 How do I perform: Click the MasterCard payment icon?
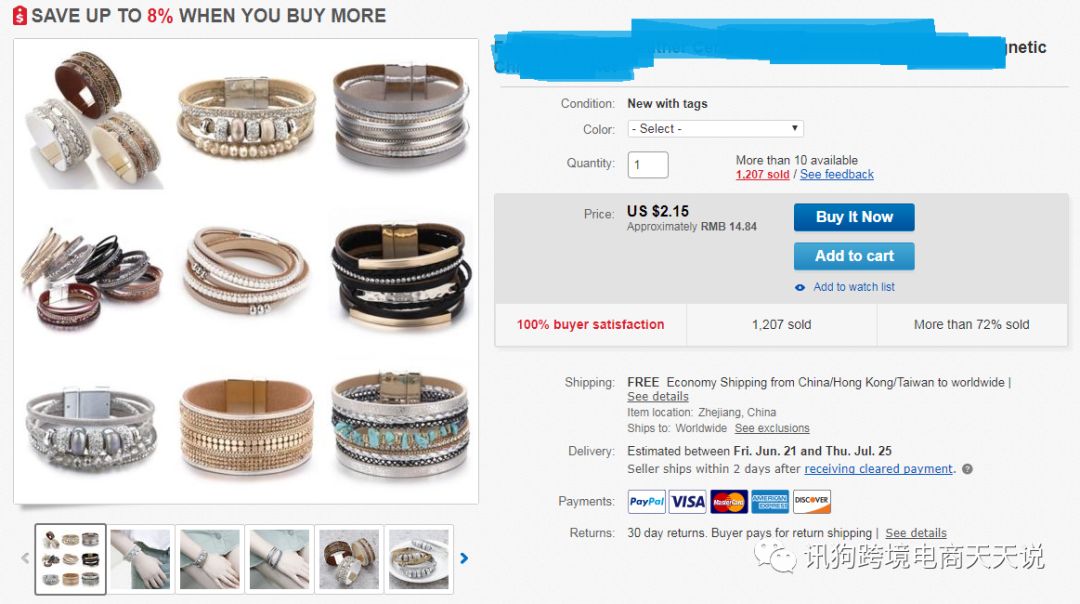coord(729,501)
